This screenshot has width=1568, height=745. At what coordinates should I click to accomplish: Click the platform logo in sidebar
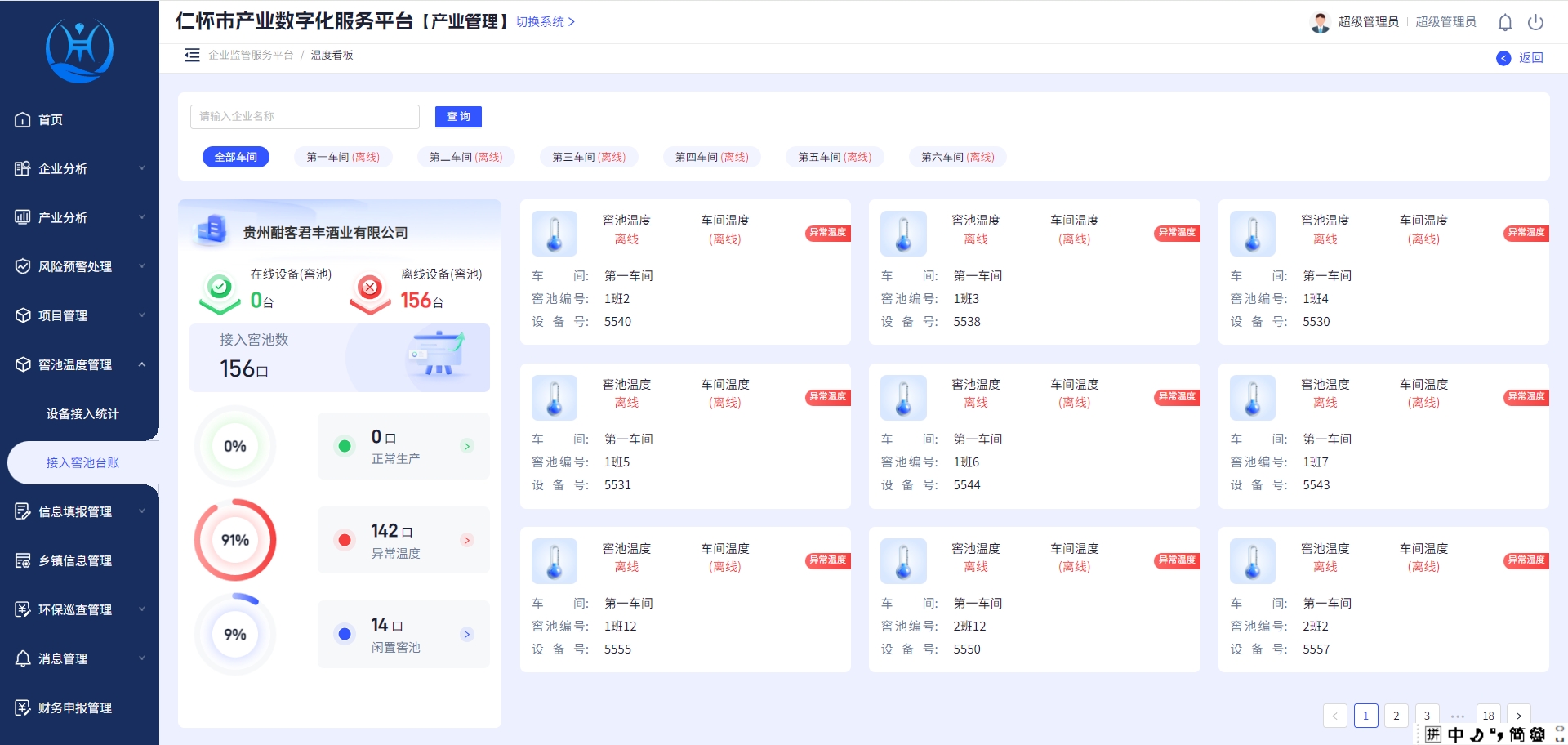coord(79,51)
